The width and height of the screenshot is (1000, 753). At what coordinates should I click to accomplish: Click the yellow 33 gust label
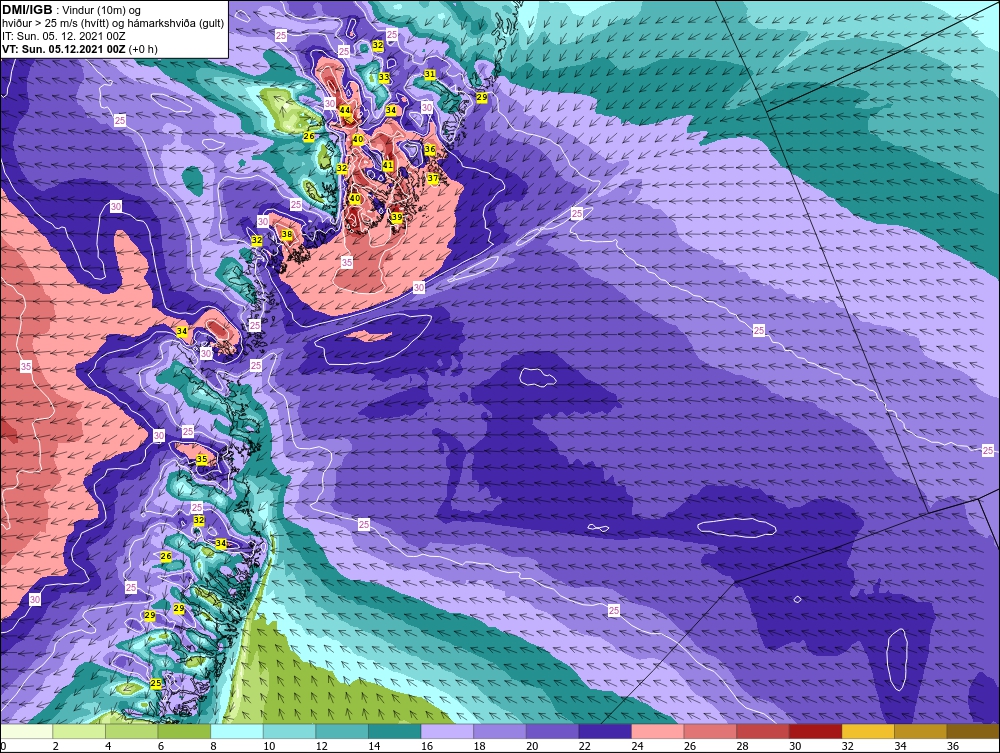(x=384, y=77)
